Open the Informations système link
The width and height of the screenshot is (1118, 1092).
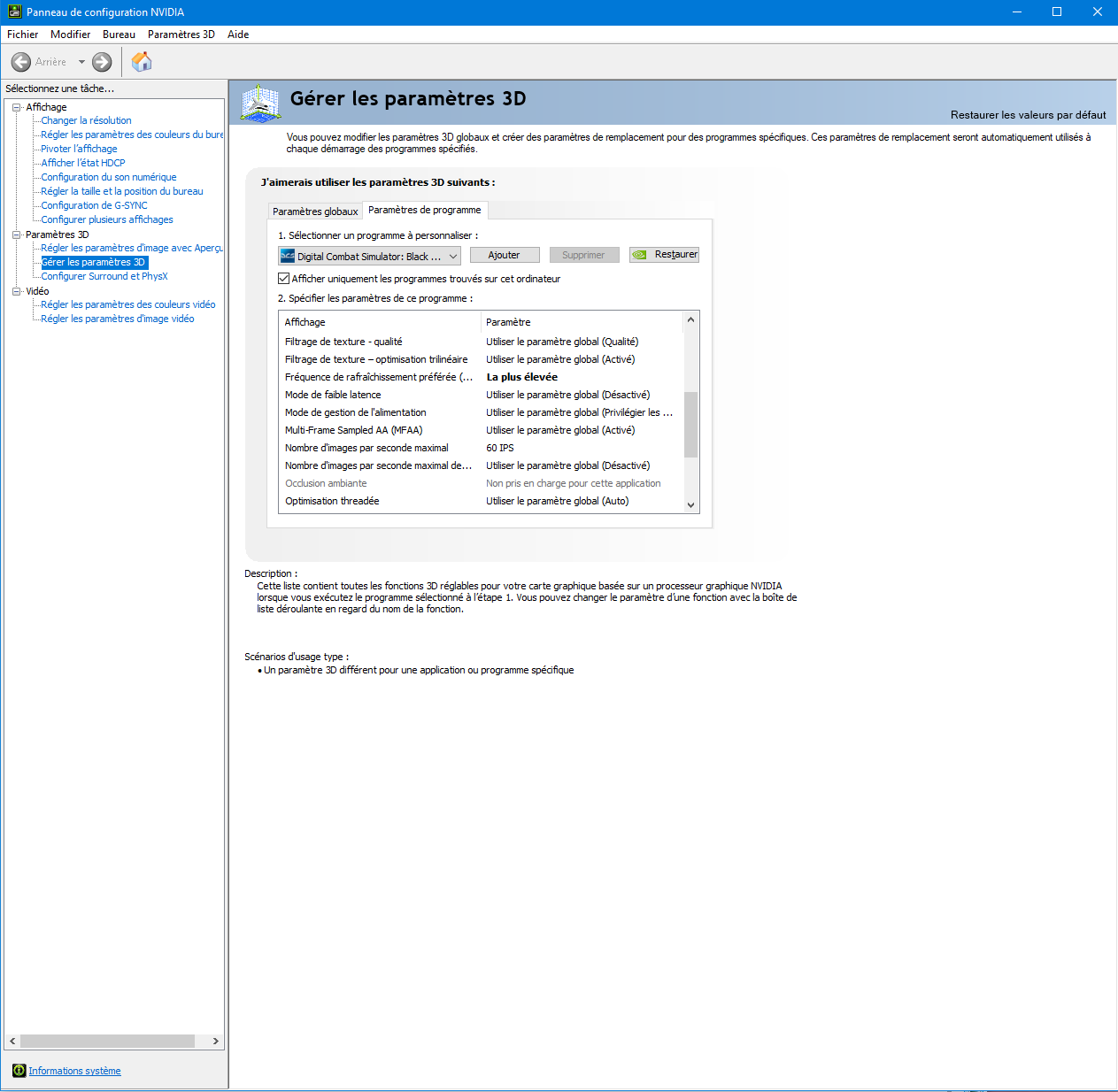click(74, 1071)
